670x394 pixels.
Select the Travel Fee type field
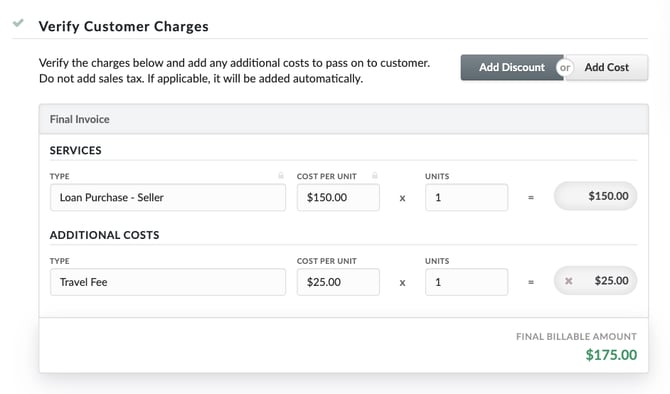tap(168, 282)
